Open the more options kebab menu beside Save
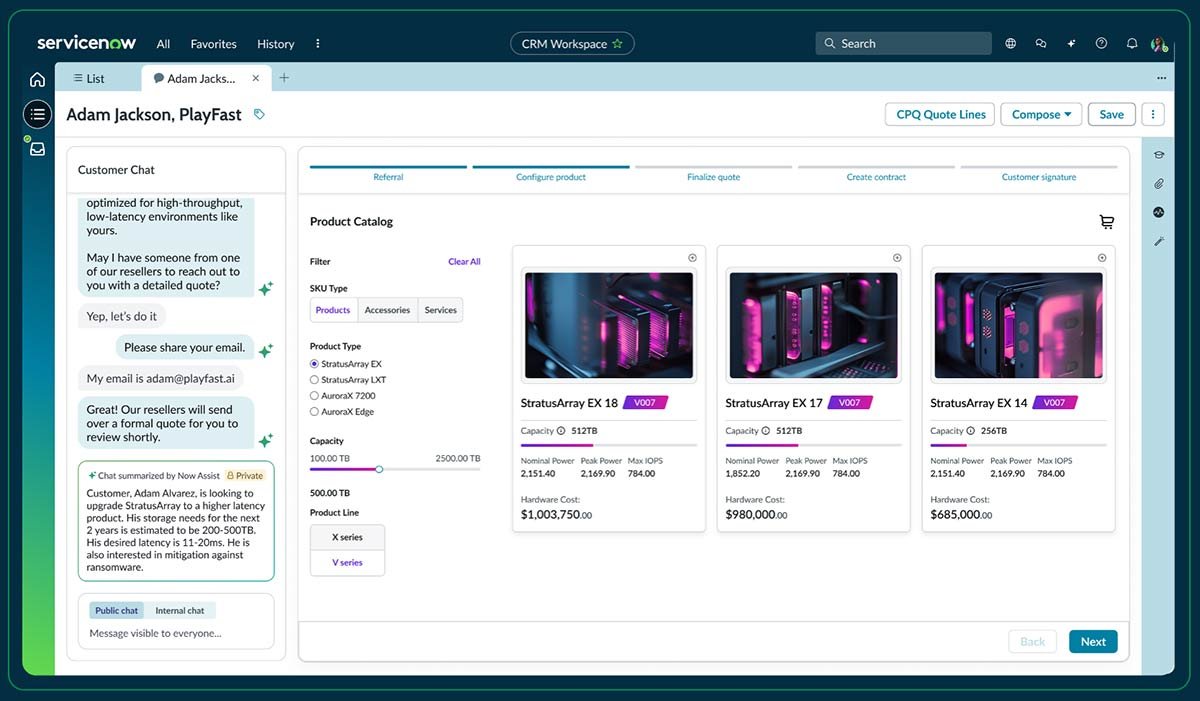1200x701 pixels. click(1153, 115)
